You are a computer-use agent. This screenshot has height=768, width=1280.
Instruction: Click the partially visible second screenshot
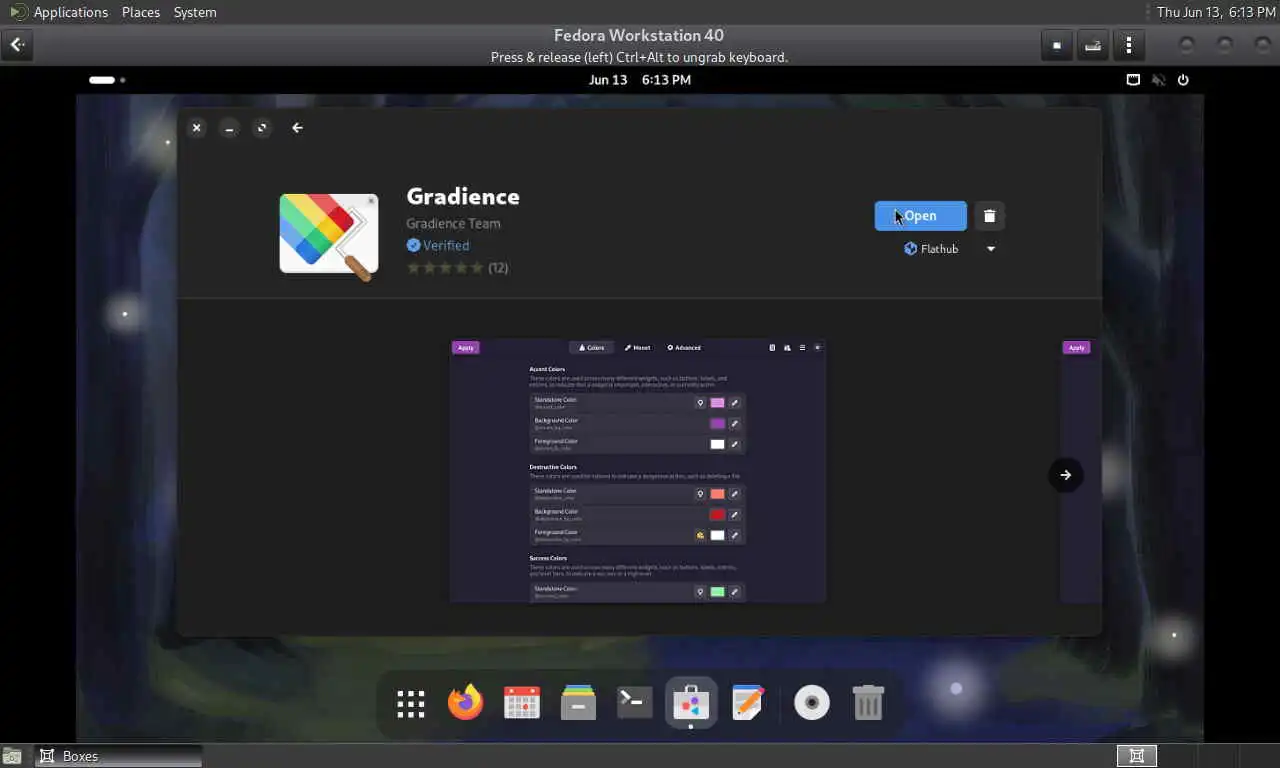[1081, 471]
